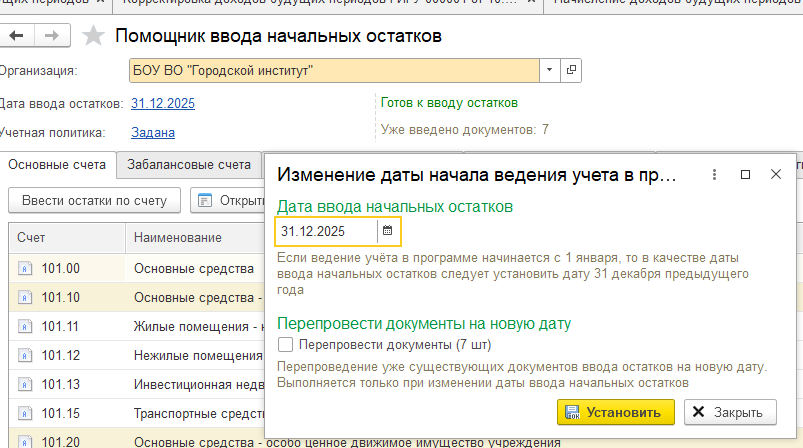Screen dimensions: 803x448
Task: Open organization card with the open-form icon
Action: pyautogui.click(x=571, y=70)
